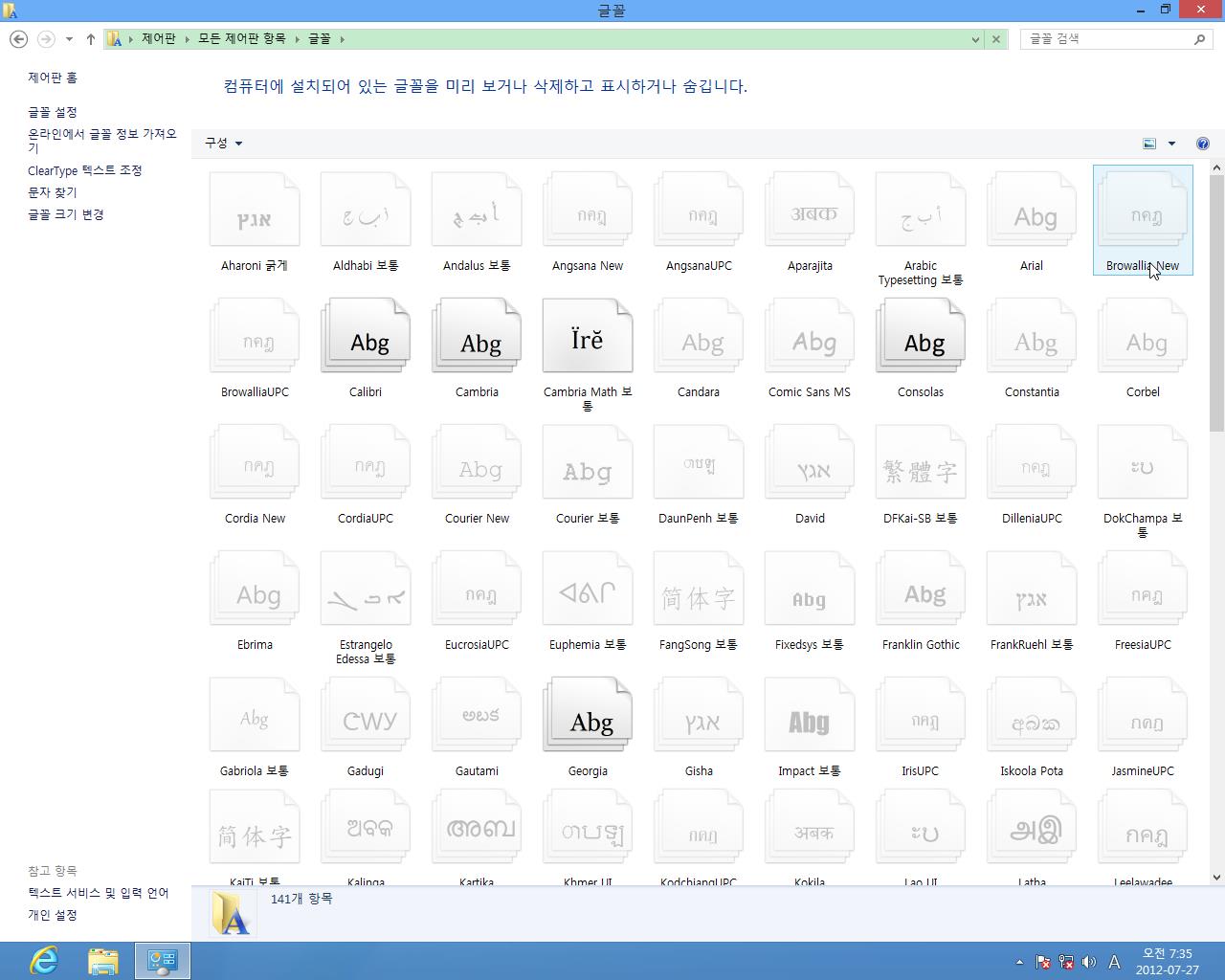Select the Candara font icon
Screen dimensions: 1225x980
(699, 337)
